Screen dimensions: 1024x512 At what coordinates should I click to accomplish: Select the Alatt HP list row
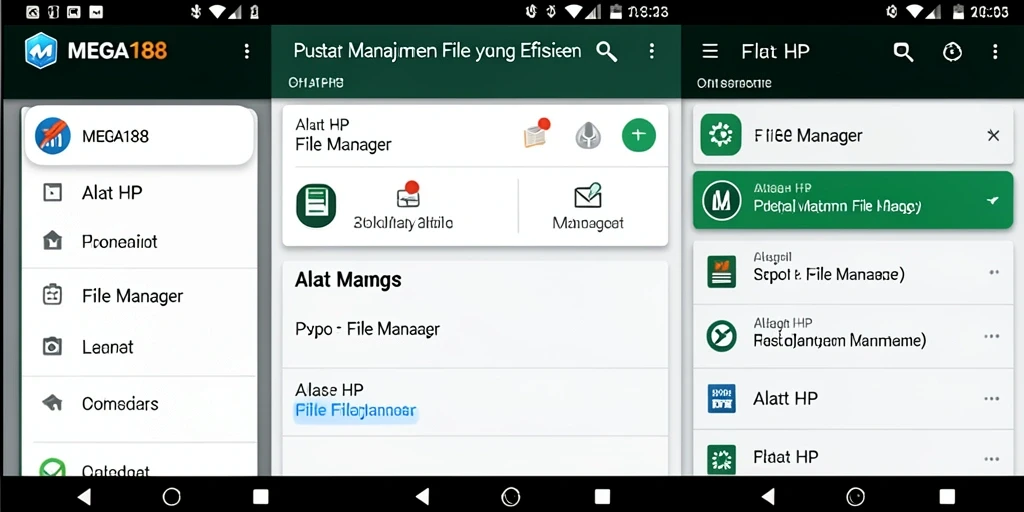[852, 398]
